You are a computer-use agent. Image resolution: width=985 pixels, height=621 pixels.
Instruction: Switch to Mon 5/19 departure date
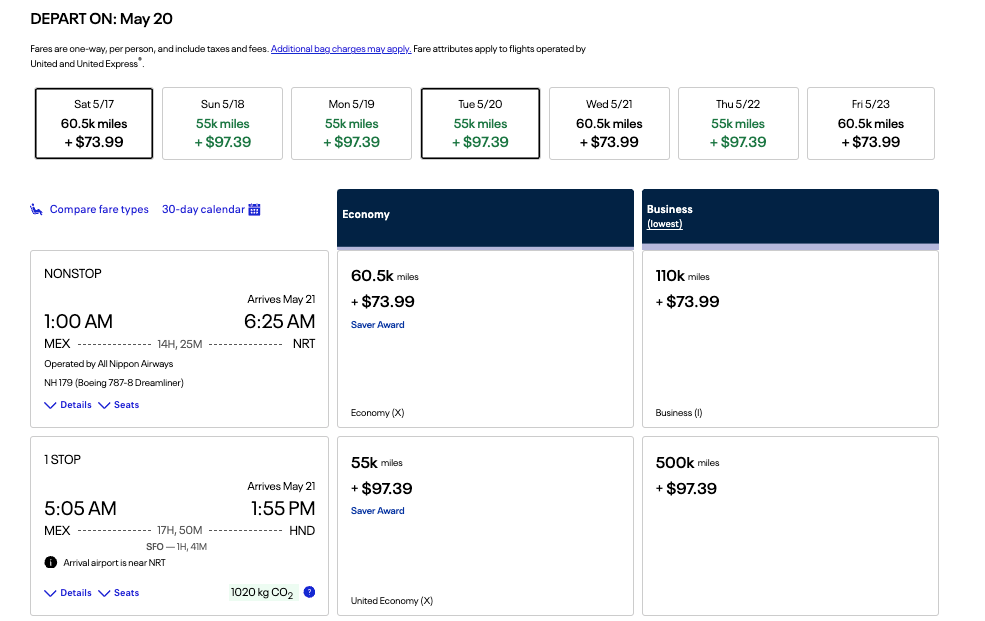351,123
